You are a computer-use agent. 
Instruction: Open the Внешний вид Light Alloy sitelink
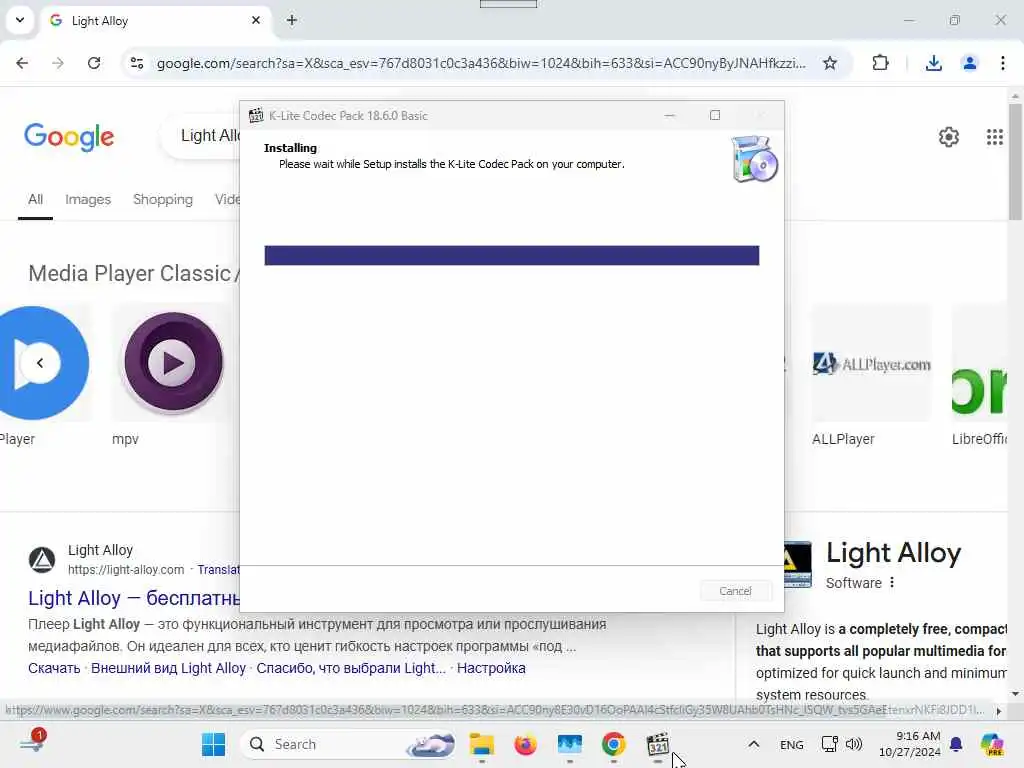click(x=168, y=668)
